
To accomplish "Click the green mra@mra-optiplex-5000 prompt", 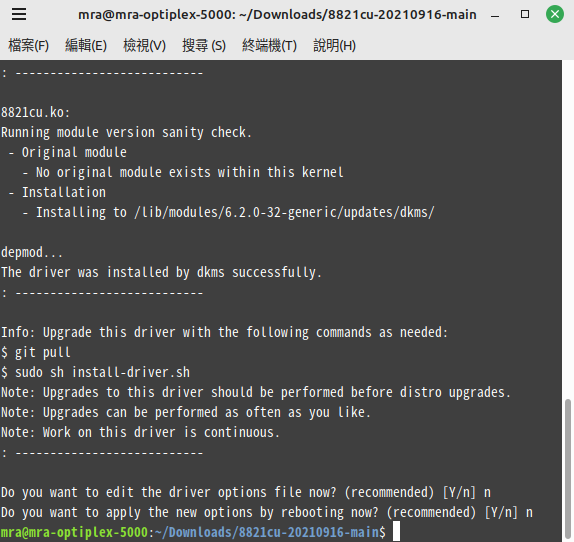I will coord(74,532).
